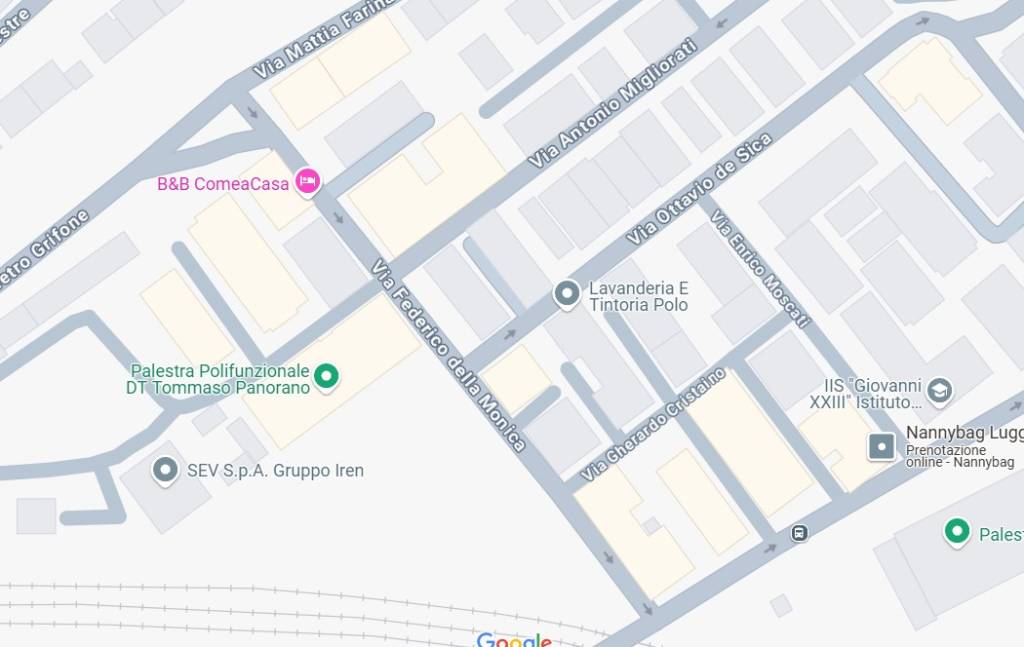Select the IIS Giovanni XXIII school icon
Viewport: 1024px width, 647px height.
coord(939,390)
